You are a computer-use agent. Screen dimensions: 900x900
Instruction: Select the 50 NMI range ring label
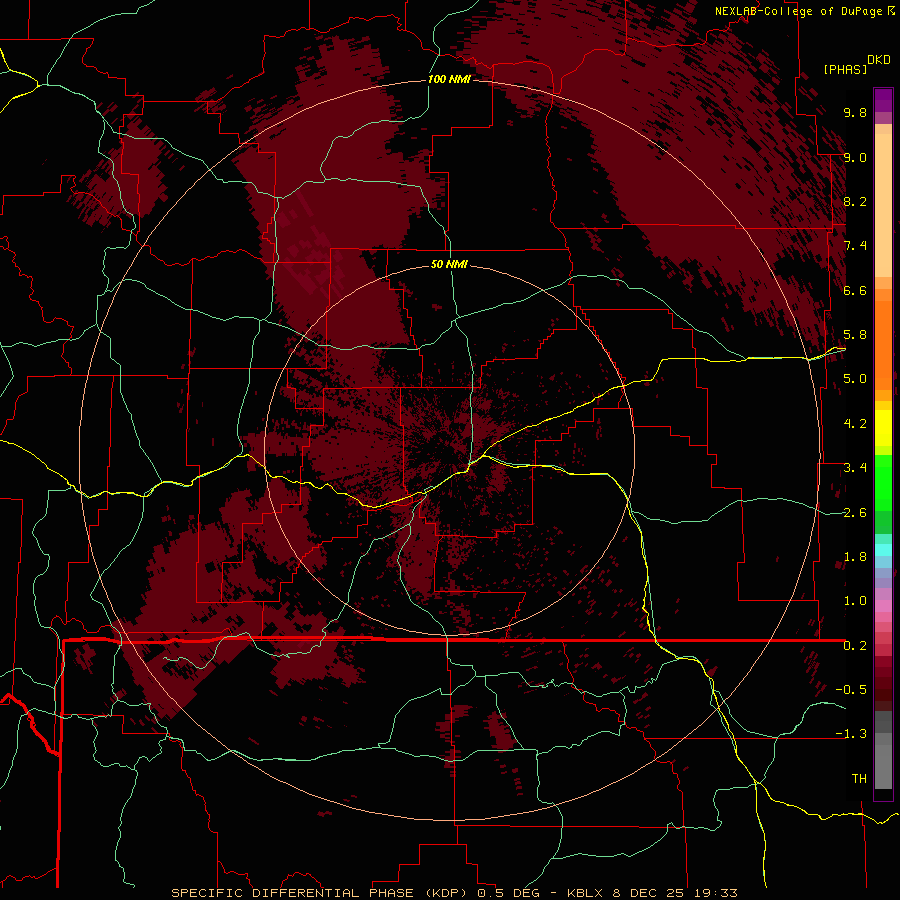(449, 264)
